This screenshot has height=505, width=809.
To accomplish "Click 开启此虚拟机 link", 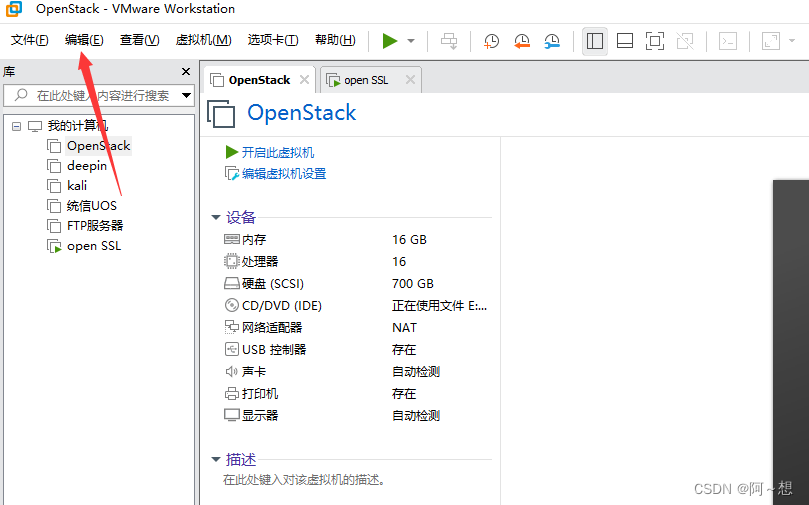I will click(x=278, y=153).
